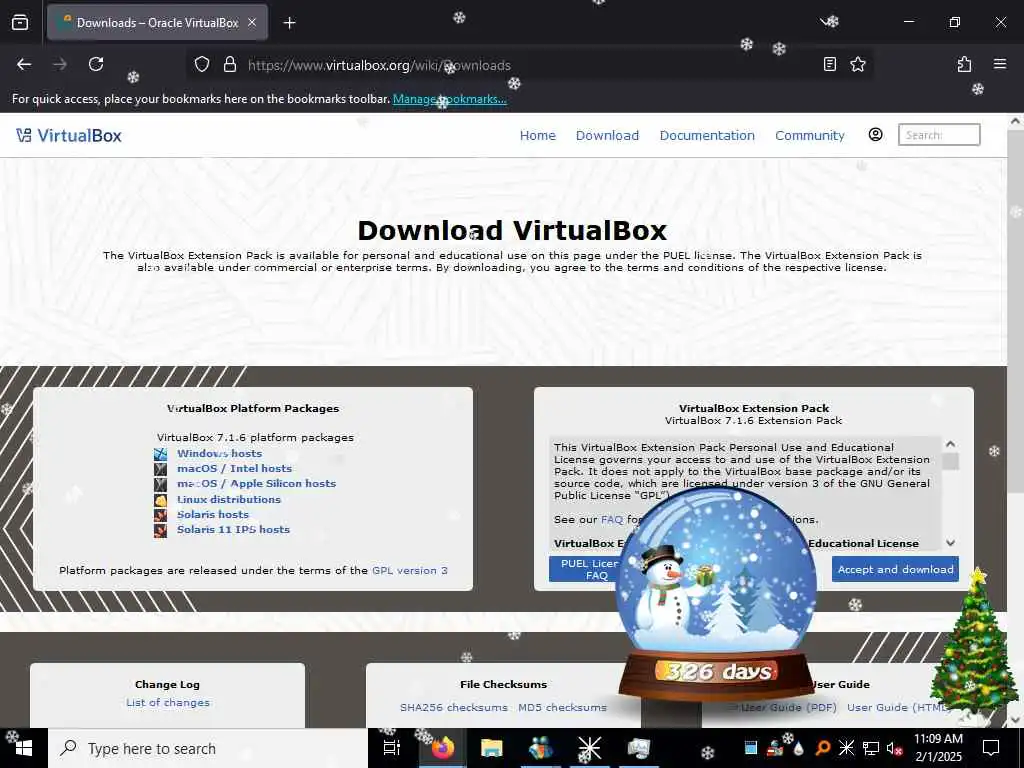Screen dimensions: 1024x768
Task: Click the page vertical scrollbar thumb
Action: pos(1016,311)
